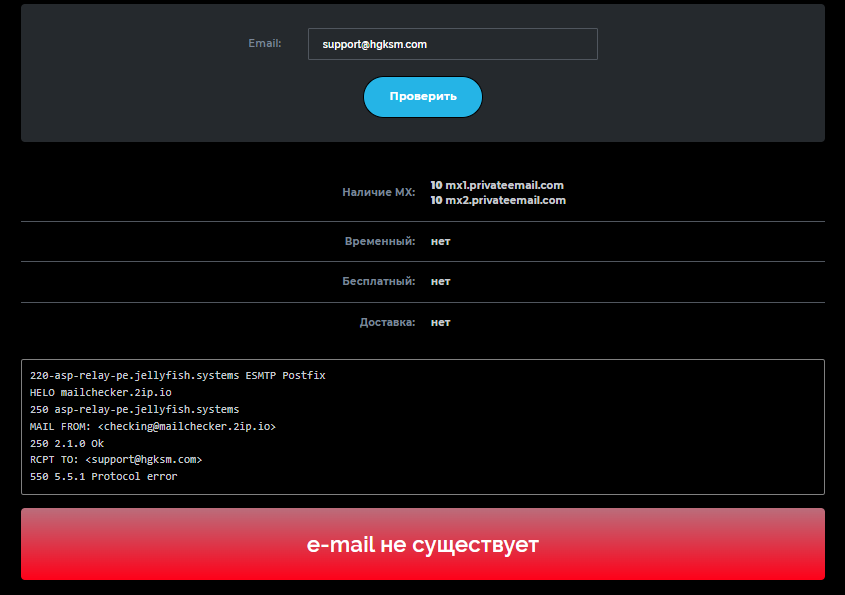The image size is (845, 595).
Task: Click the 250 2.1.0 Ok line
Action: tap(67, 443)
